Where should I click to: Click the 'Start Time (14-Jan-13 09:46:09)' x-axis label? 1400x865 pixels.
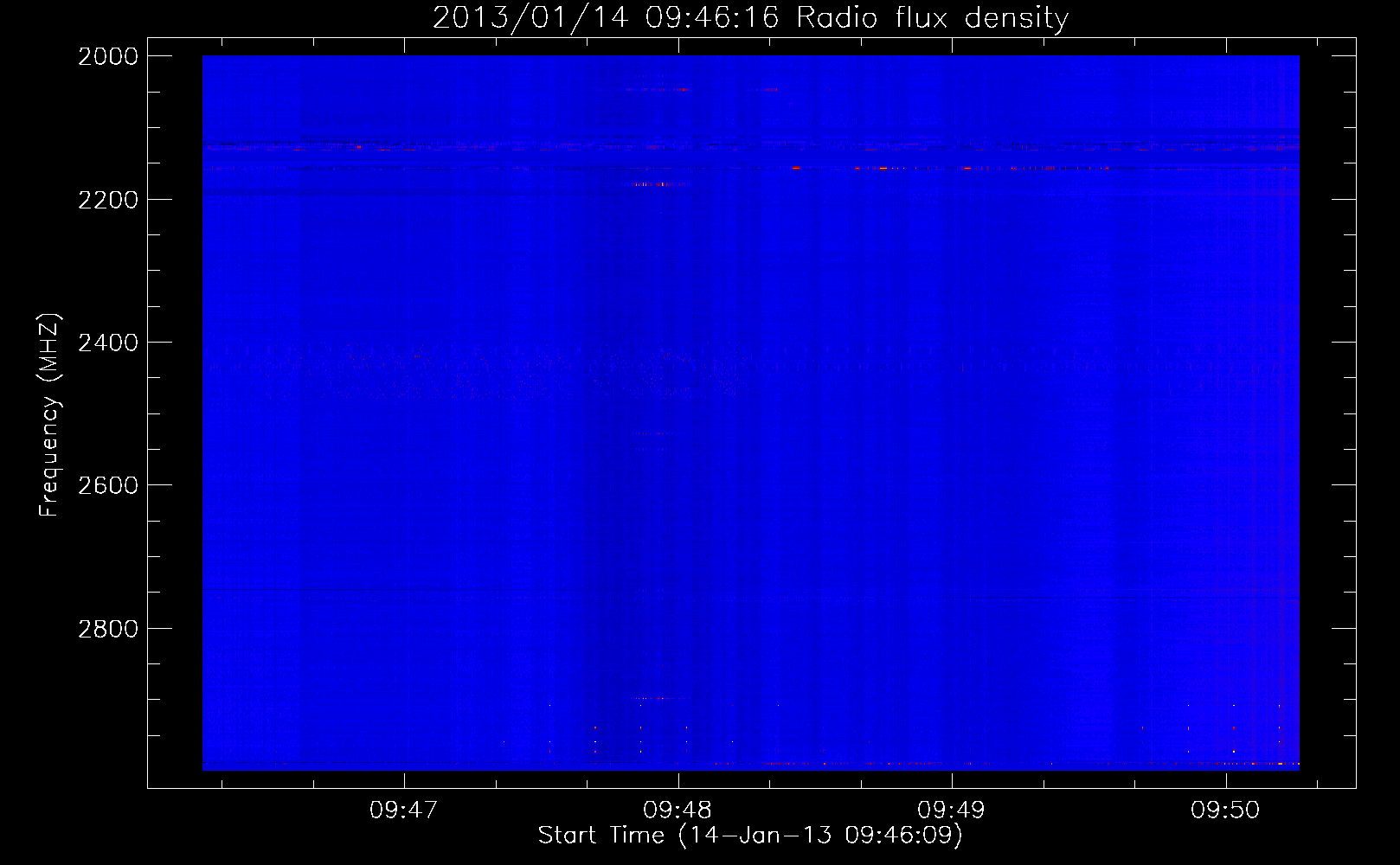(x=750, y=836)
